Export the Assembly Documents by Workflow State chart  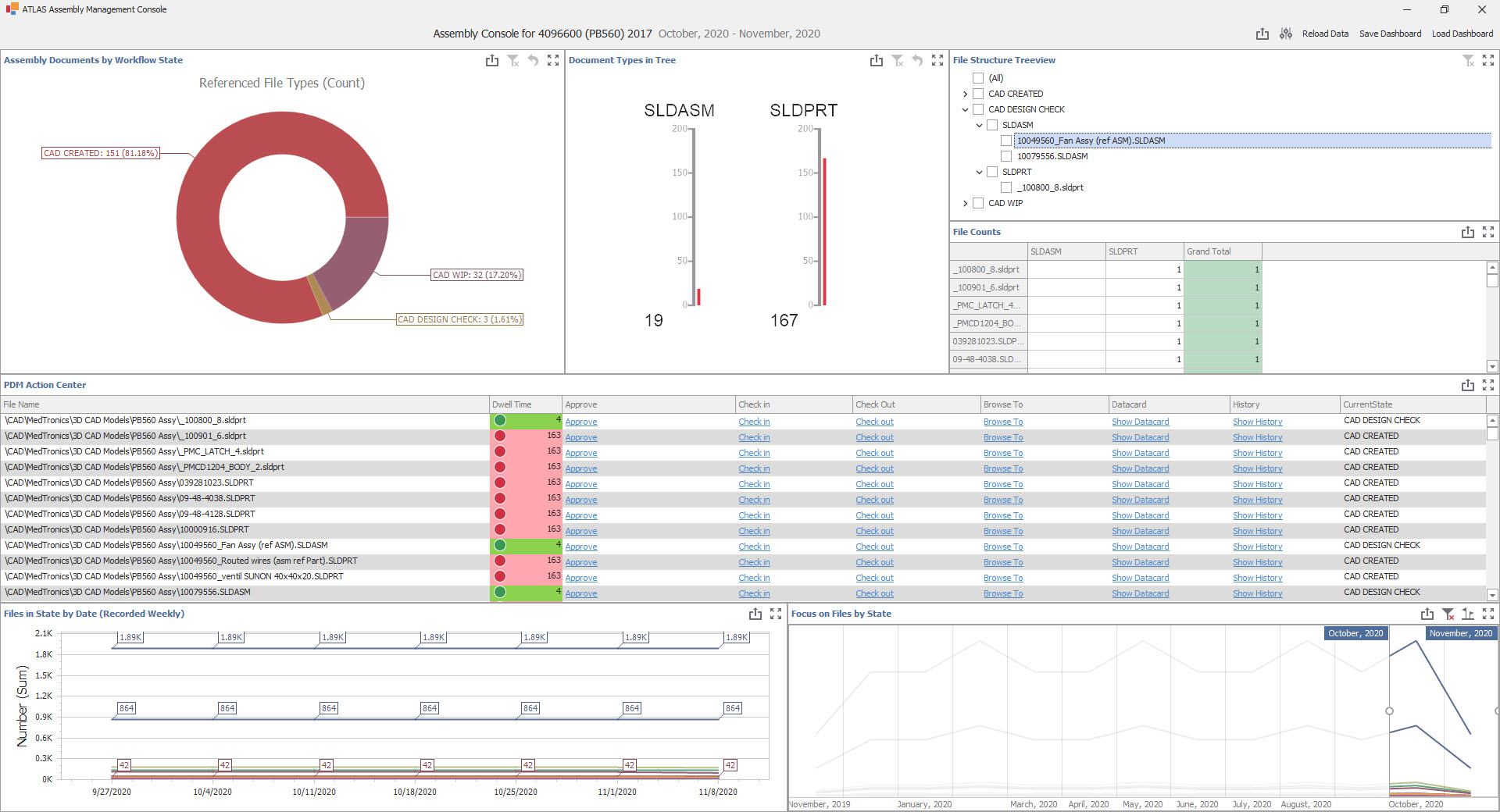click(491, 60)
